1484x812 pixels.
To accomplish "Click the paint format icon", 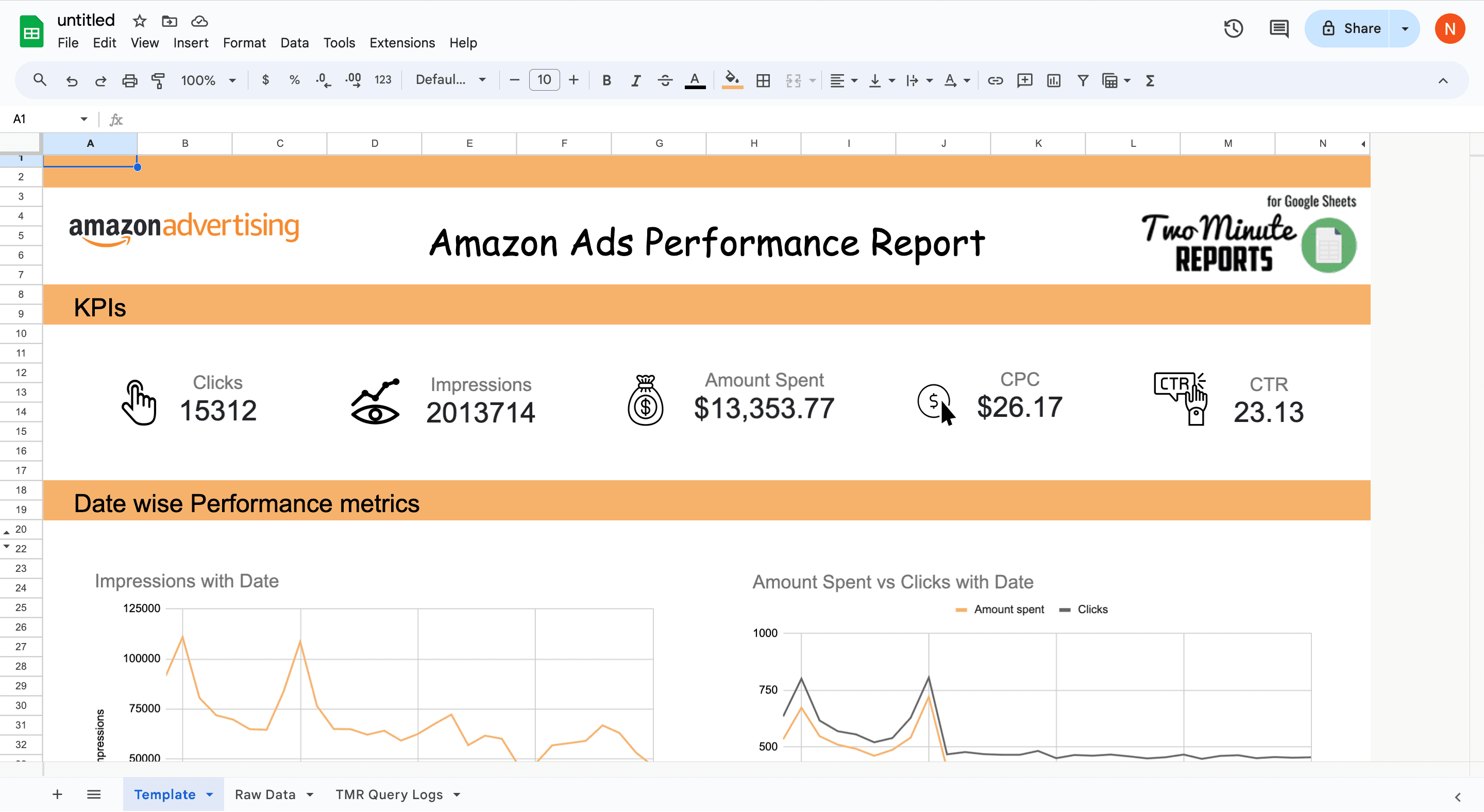I will click(x=158, y=80).
